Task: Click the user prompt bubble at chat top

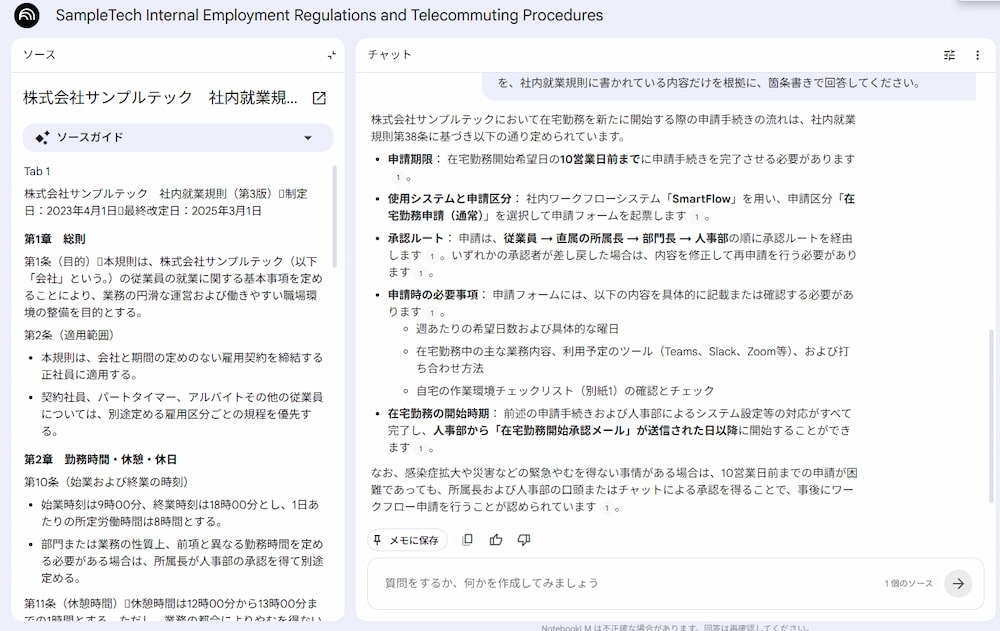Action: (728, 86)
